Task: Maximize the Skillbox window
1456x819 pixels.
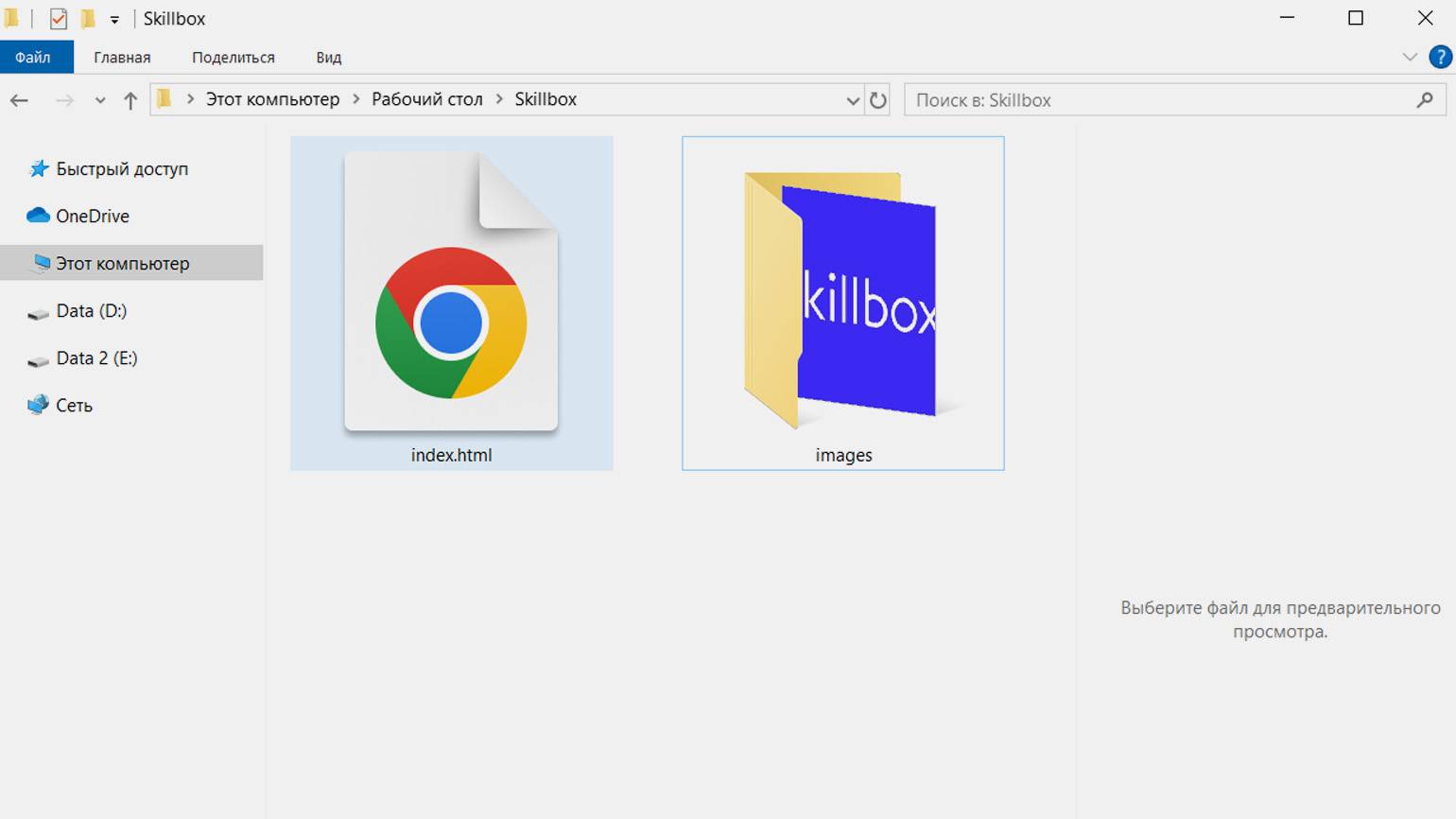Action: pyautogui.click(x=1356, y=18)
